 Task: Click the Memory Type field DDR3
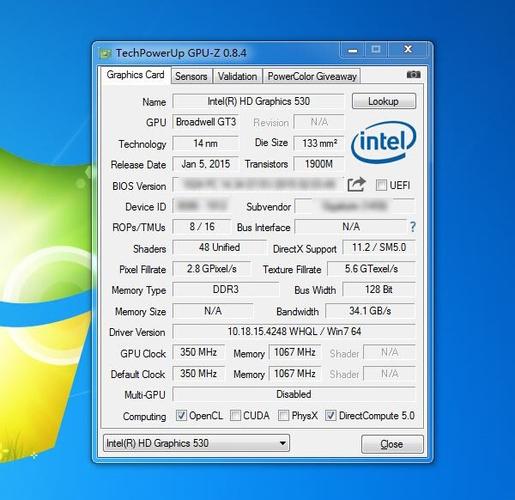[x=226, y=289]
